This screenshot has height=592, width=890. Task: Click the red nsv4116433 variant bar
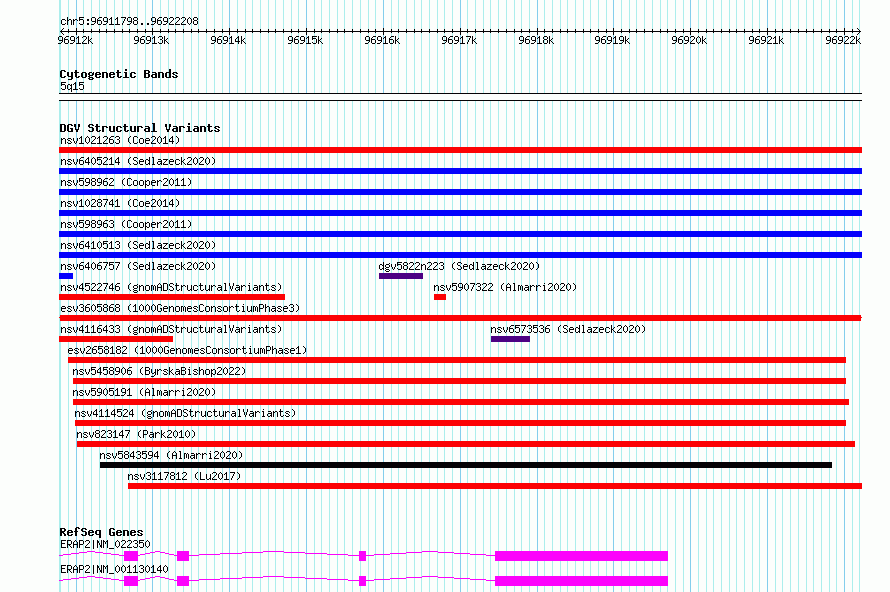coord(116,339)
